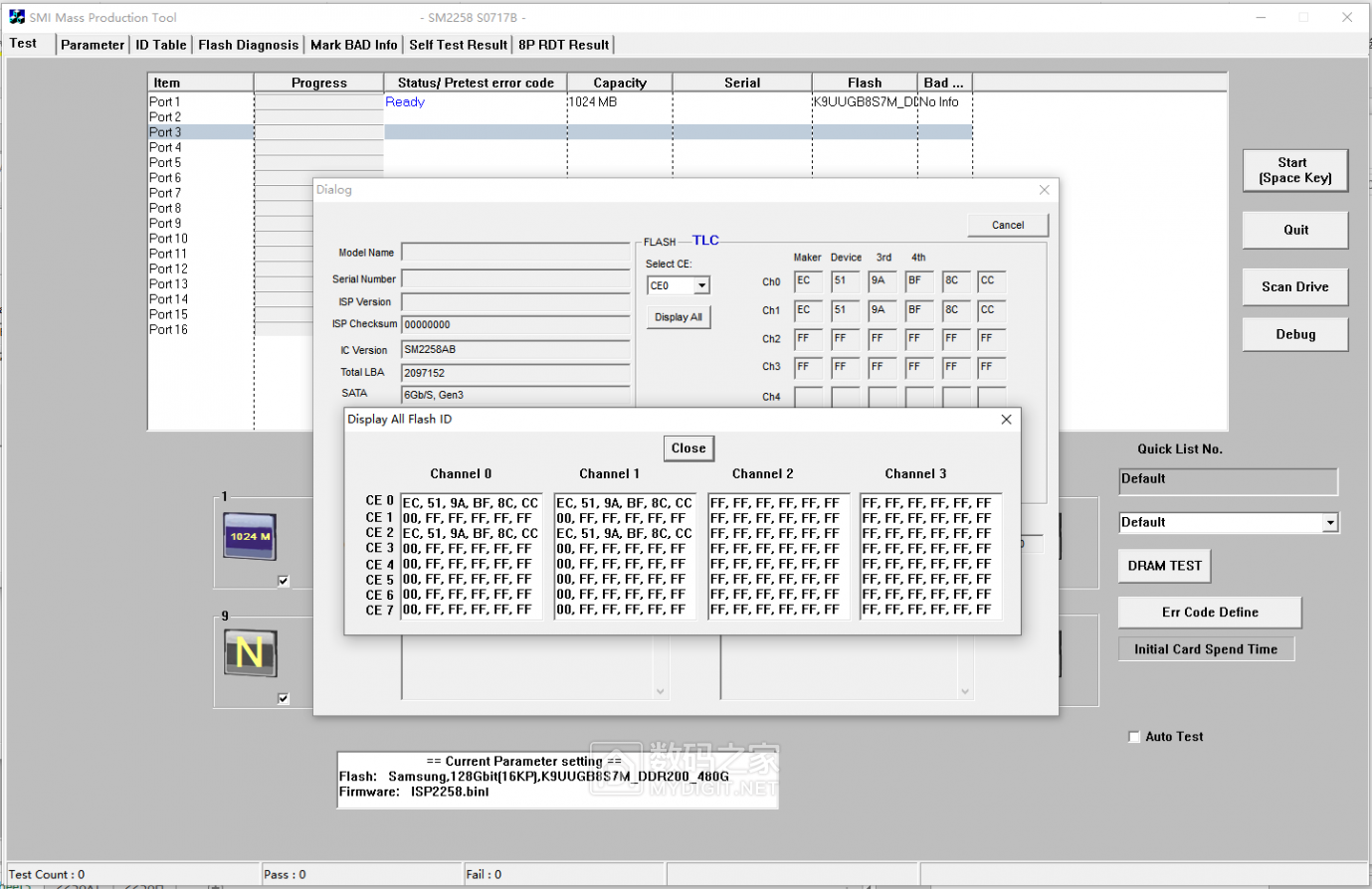Switch to the ID Table tab
Viewport: 1372px width, 889px height.
(x=161, y=45)
